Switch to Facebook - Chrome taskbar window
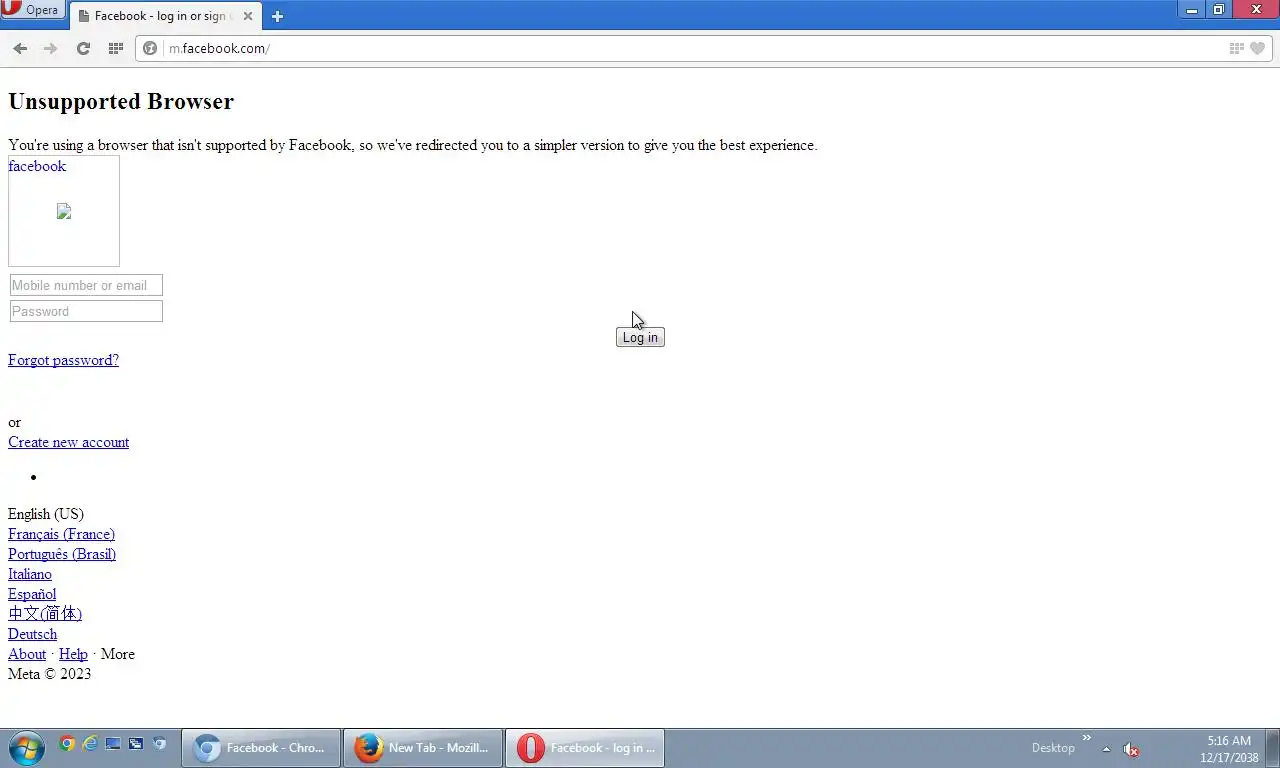The height and width of the screenshot is (768, 1280). [261, 748]
